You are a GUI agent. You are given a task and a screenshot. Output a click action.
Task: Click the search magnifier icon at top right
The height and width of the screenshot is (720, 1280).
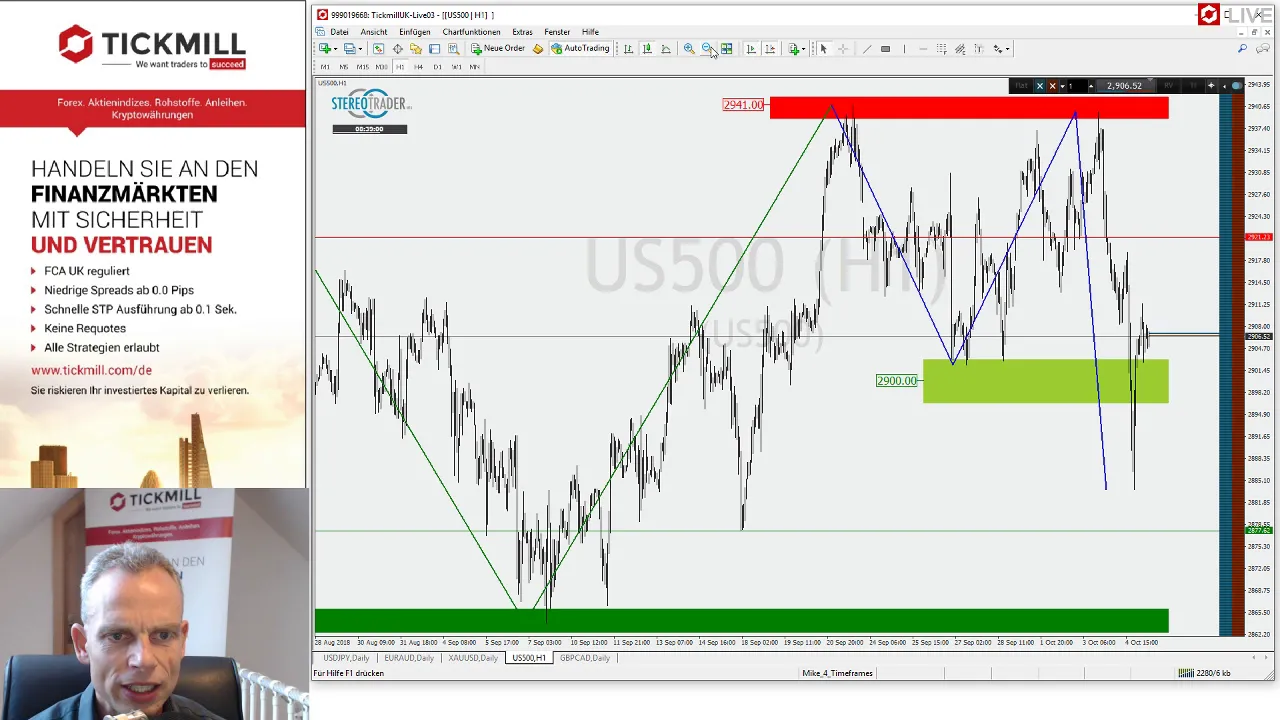pyautogui.click(x=1242, y=48)
